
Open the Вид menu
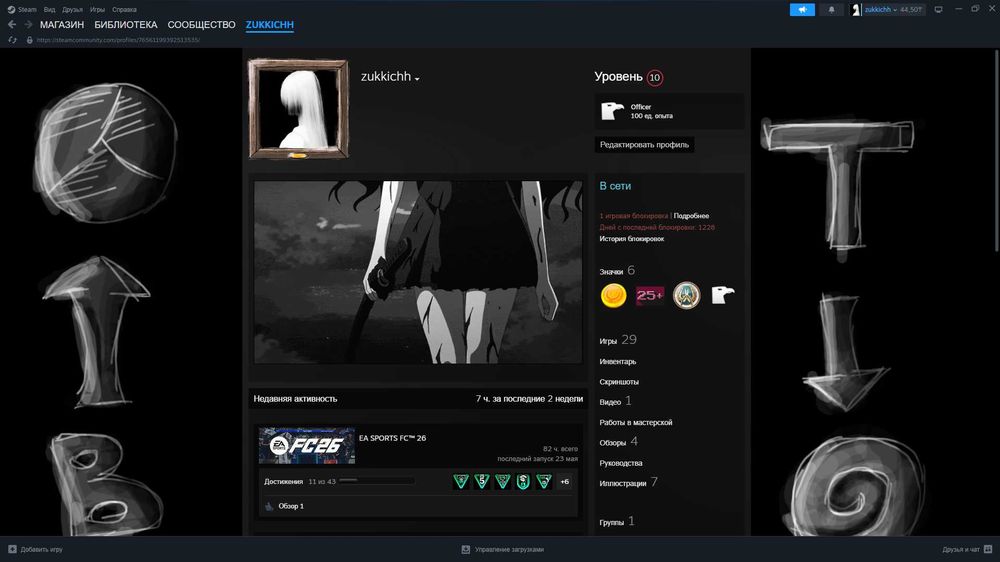point(49,10)
